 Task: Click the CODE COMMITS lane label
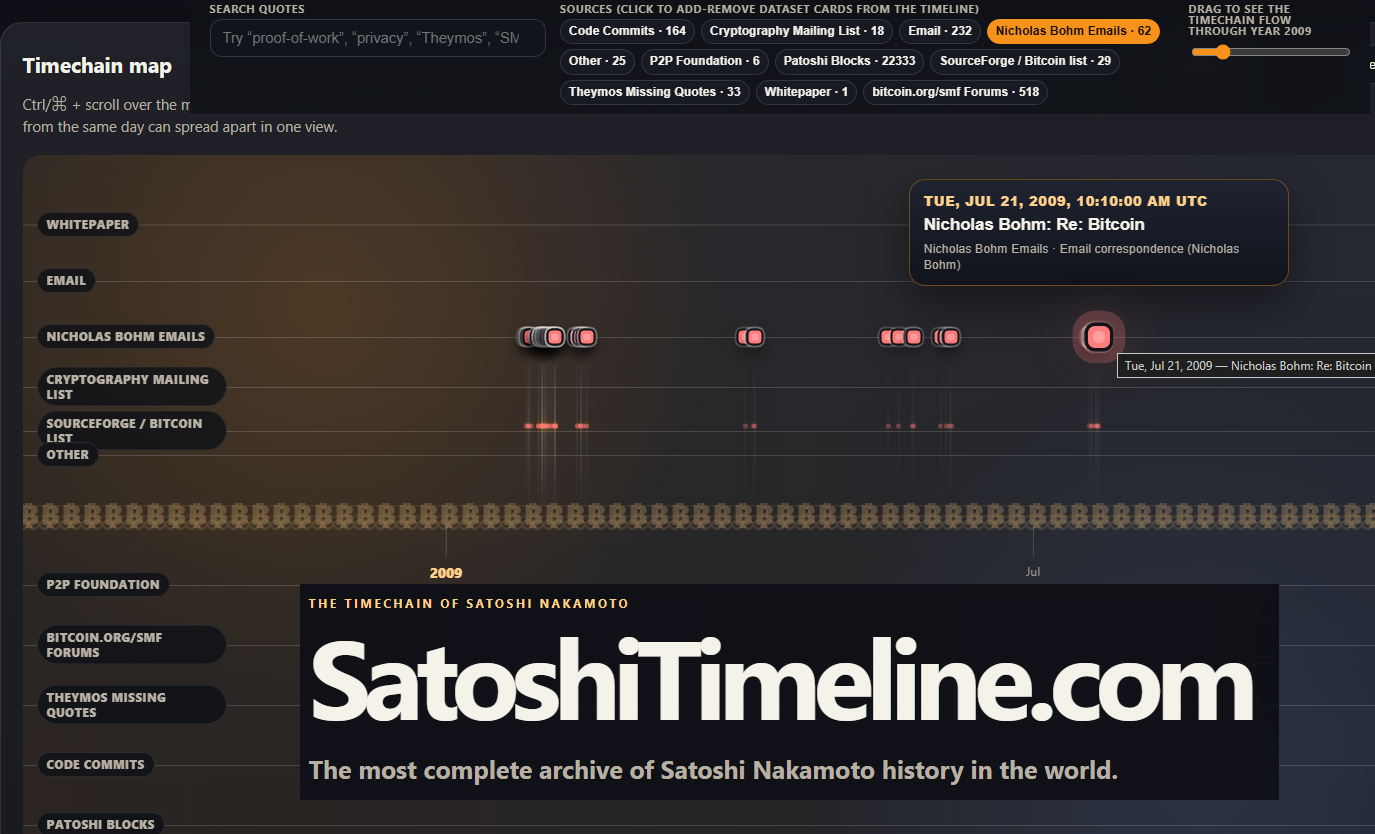click(95, 765)
